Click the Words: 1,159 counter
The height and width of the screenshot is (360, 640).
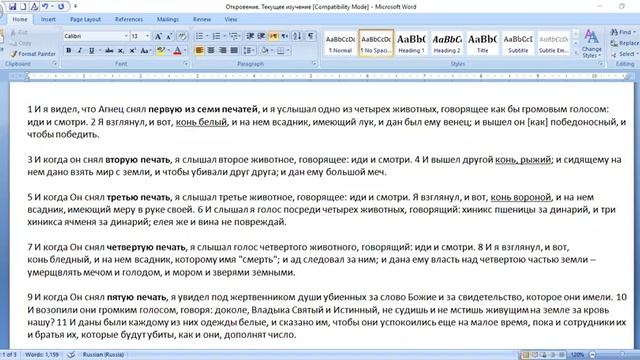[x=42, y=355]
